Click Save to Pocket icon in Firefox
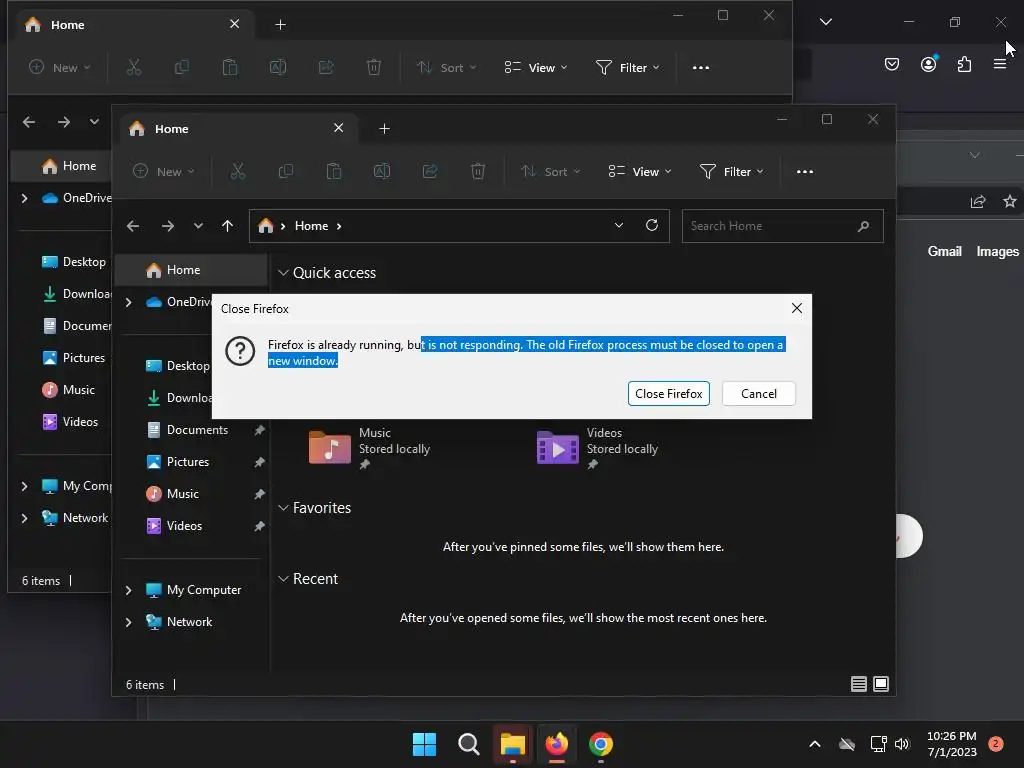Viewport: 1024px width, 768px height. (891, 64)
